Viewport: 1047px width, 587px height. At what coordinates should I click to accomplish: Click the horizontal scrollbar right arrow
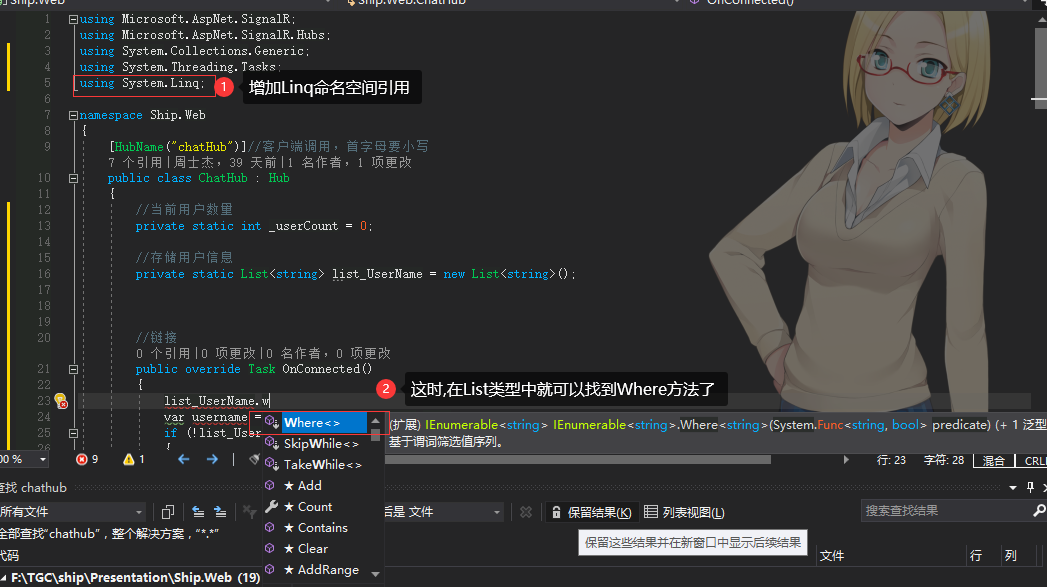[846, 459]
